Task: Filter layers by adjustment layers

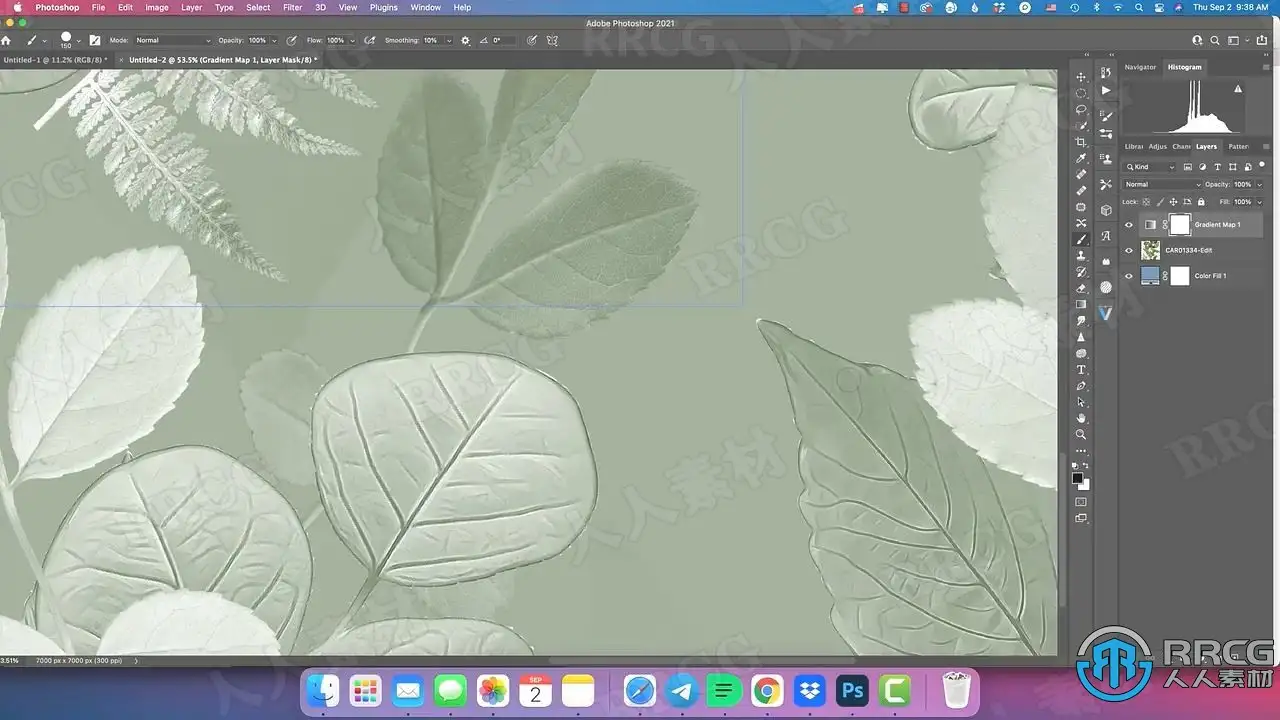Action: 1202,166
